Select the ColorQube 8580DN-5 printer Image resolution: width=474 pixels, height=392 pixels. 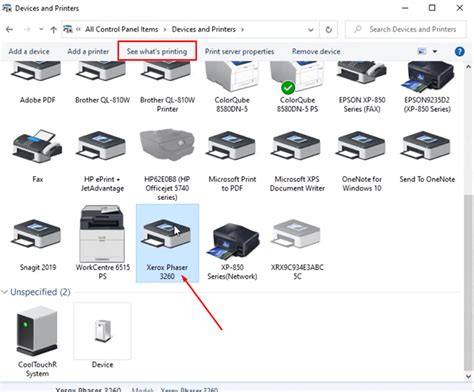[x=232, y=77]
